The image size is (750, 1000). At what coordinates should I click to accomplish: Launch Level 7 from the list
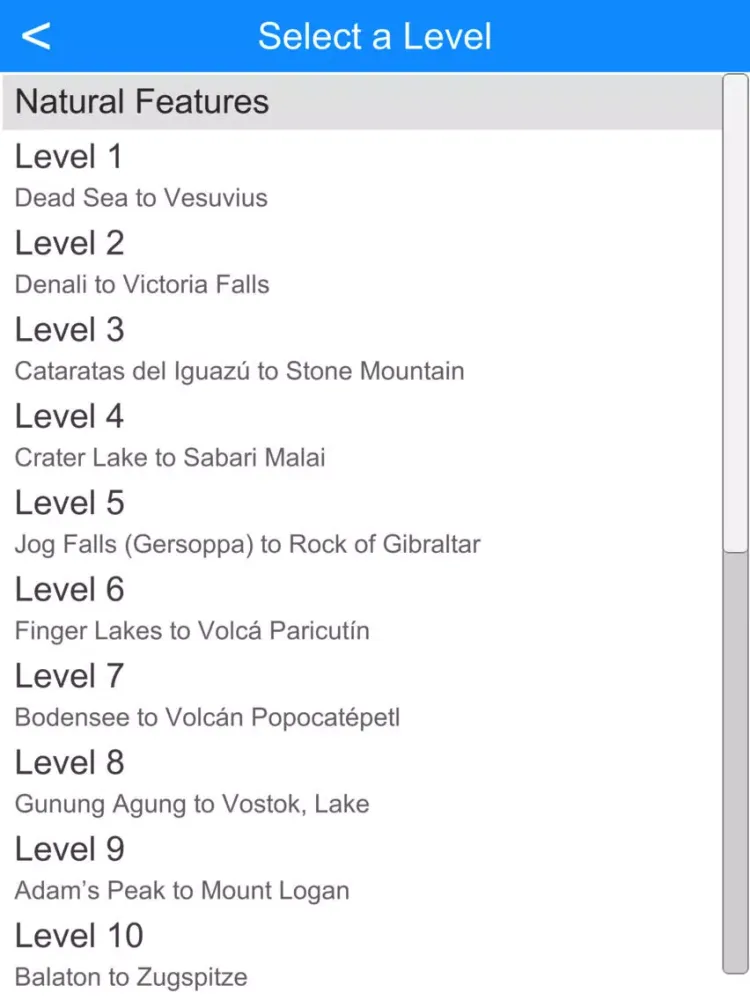69,676
